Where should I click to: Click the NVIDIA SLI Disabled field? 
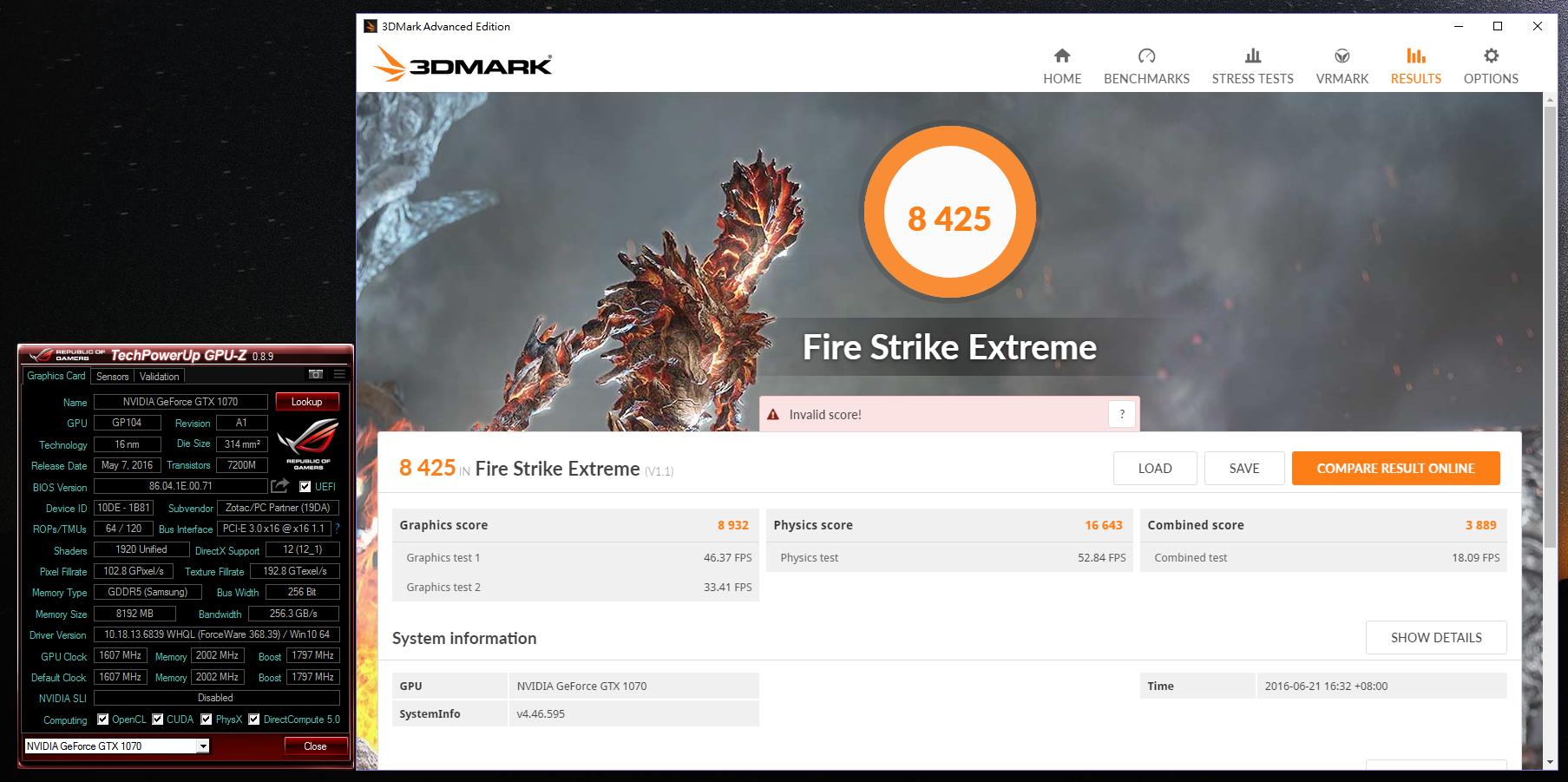click(x=216, y=698)
